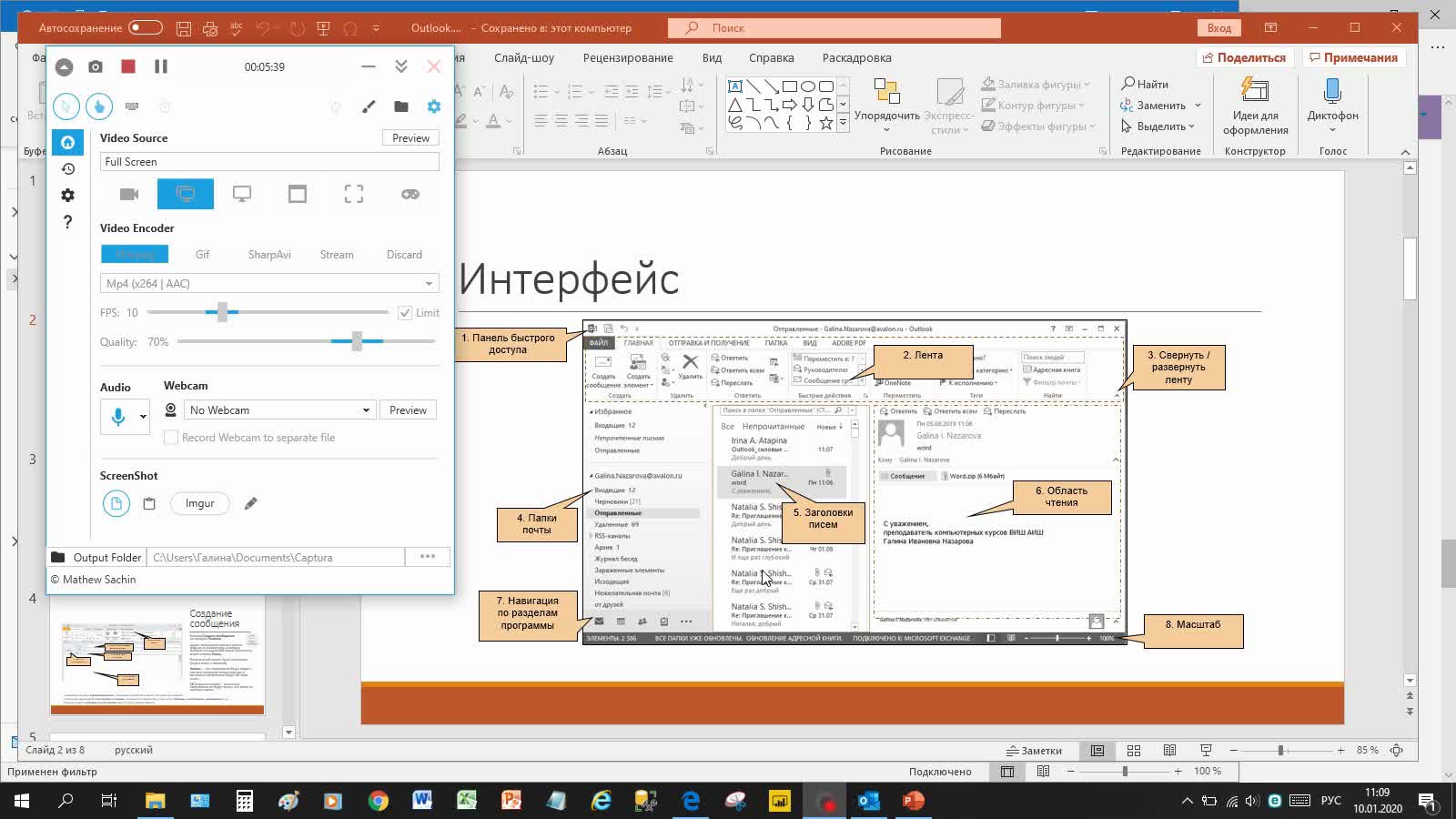Open Рецензирование ribbon tab
The image size is (1456, 819).
coord(628,57)
